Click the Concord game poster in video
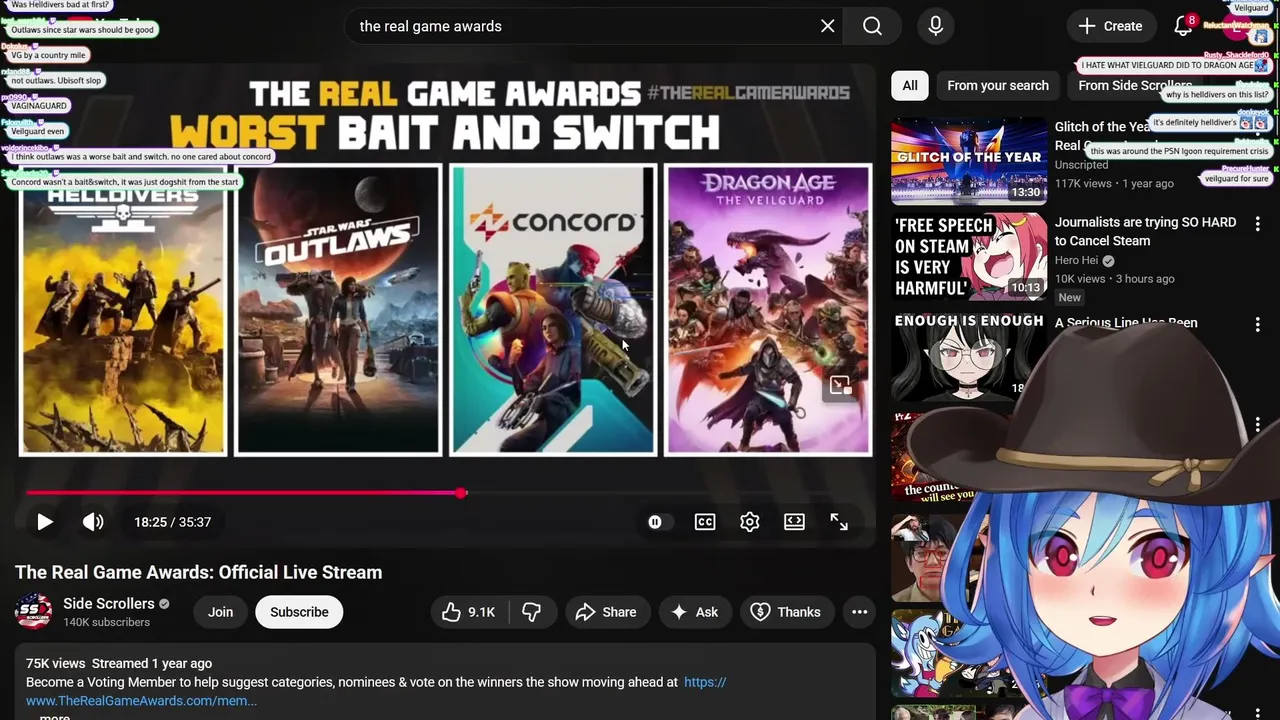 pos(553,310)
